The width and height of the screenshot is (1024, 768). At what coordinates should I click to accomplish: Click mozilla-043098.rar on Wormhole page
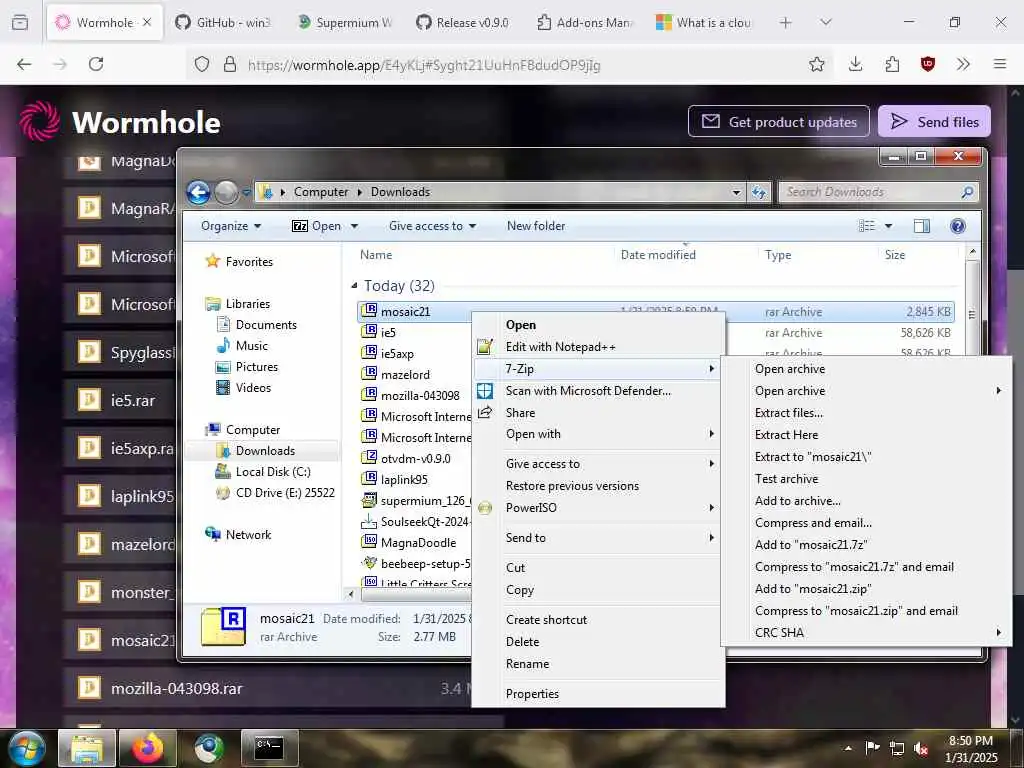pos(176,688)
